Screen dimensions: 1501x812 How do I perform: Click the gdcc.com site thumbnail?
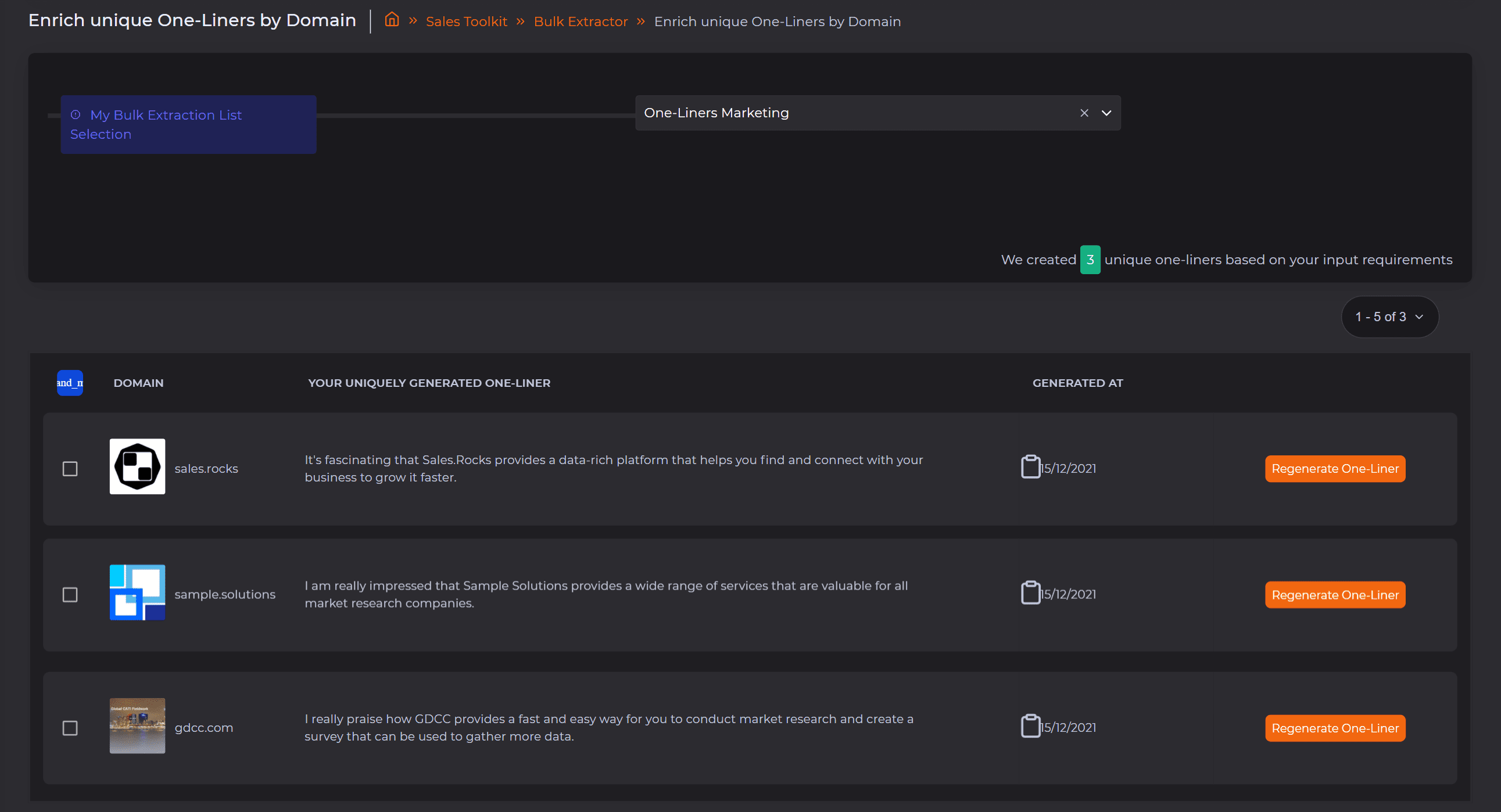(138, 726)
